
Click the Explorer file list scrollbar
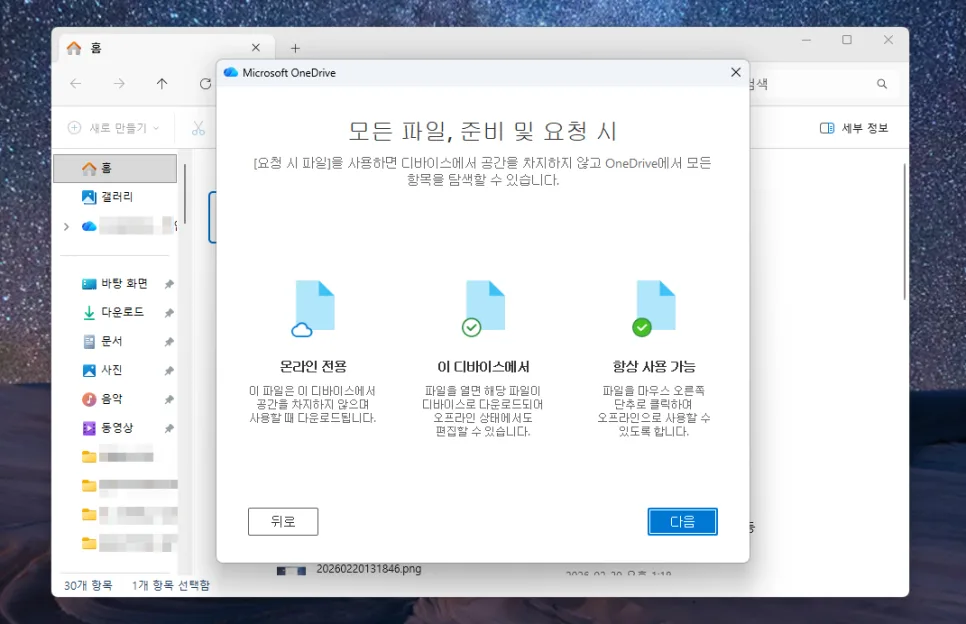click(x=904, y=232)
